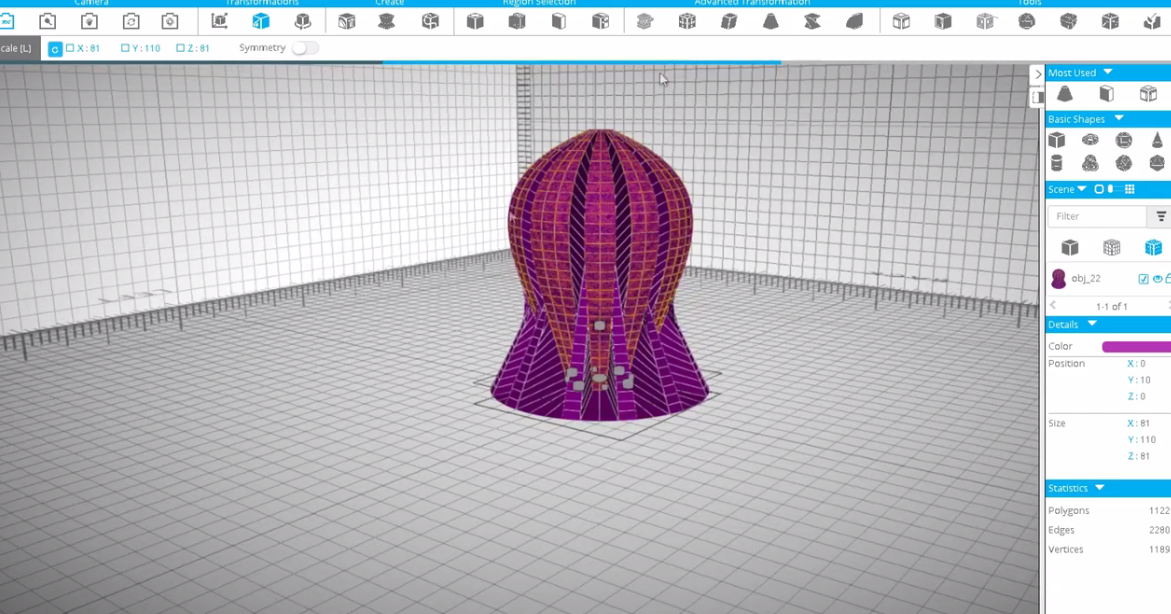Open the fifth Tools group rounded cube icon
This screenshot has width=1171, height=614.
[1069, 21]
